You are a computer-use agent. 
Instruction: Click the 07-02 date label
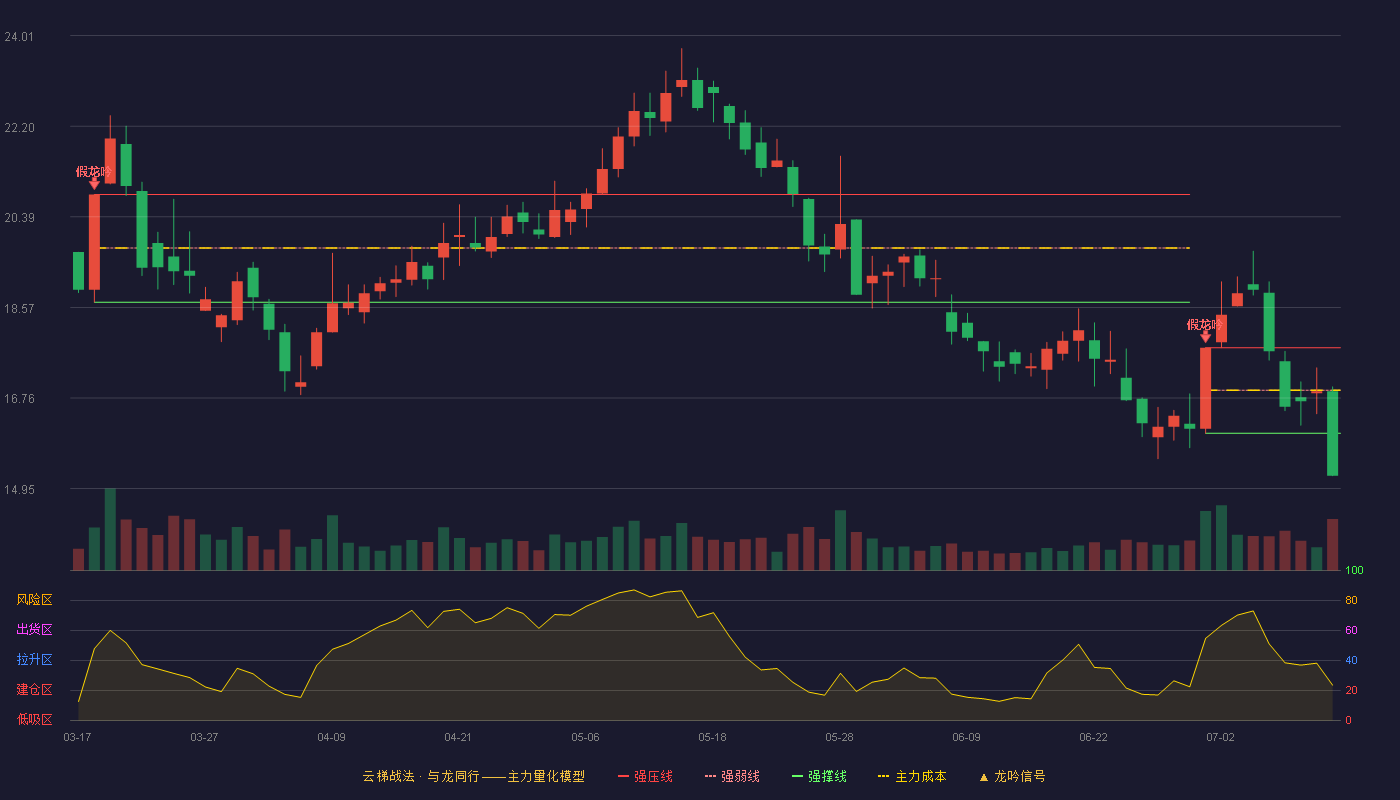(1220, 737)
